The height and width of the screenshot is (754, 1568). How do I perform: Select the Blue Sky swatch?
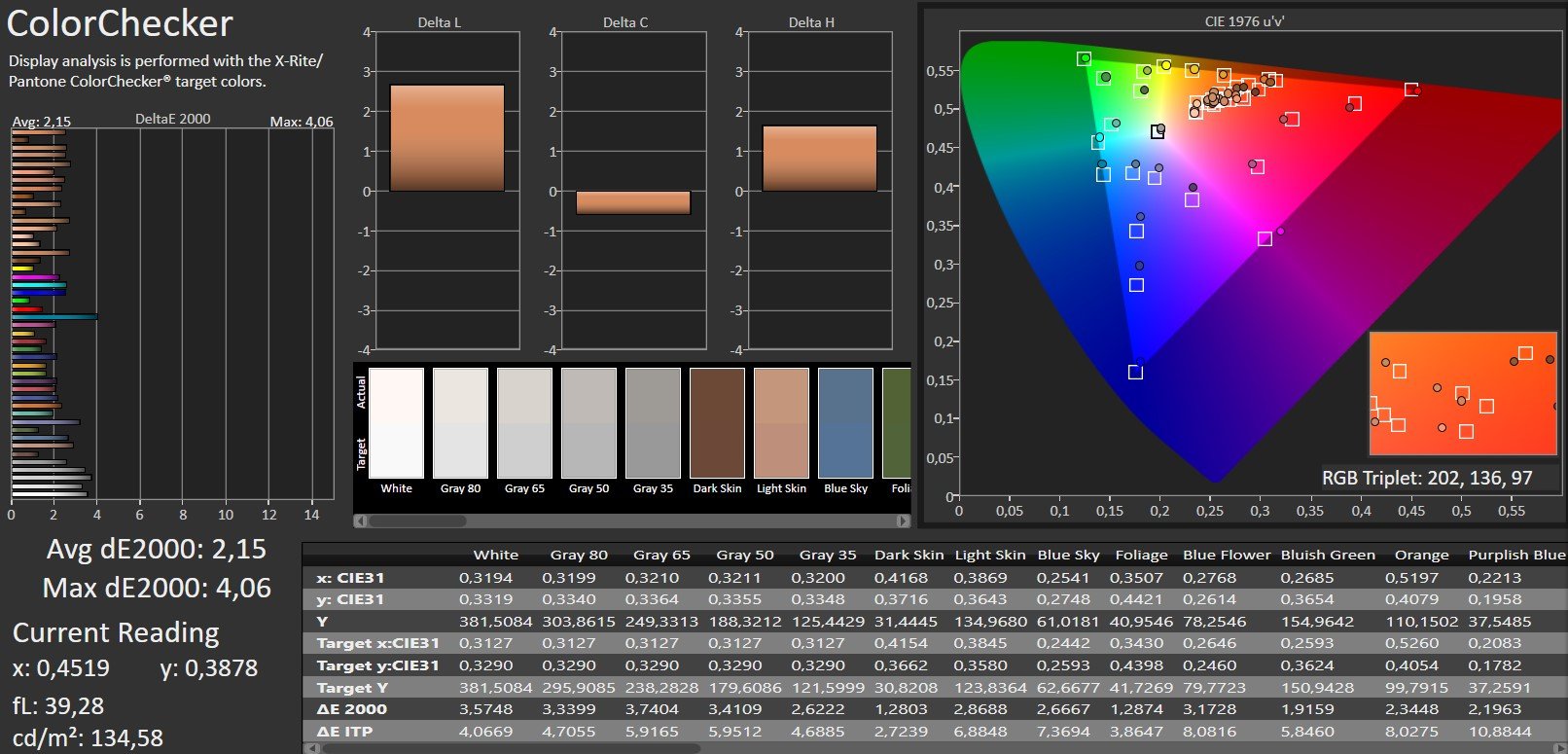pyautogui.click(x=845, y=423)
